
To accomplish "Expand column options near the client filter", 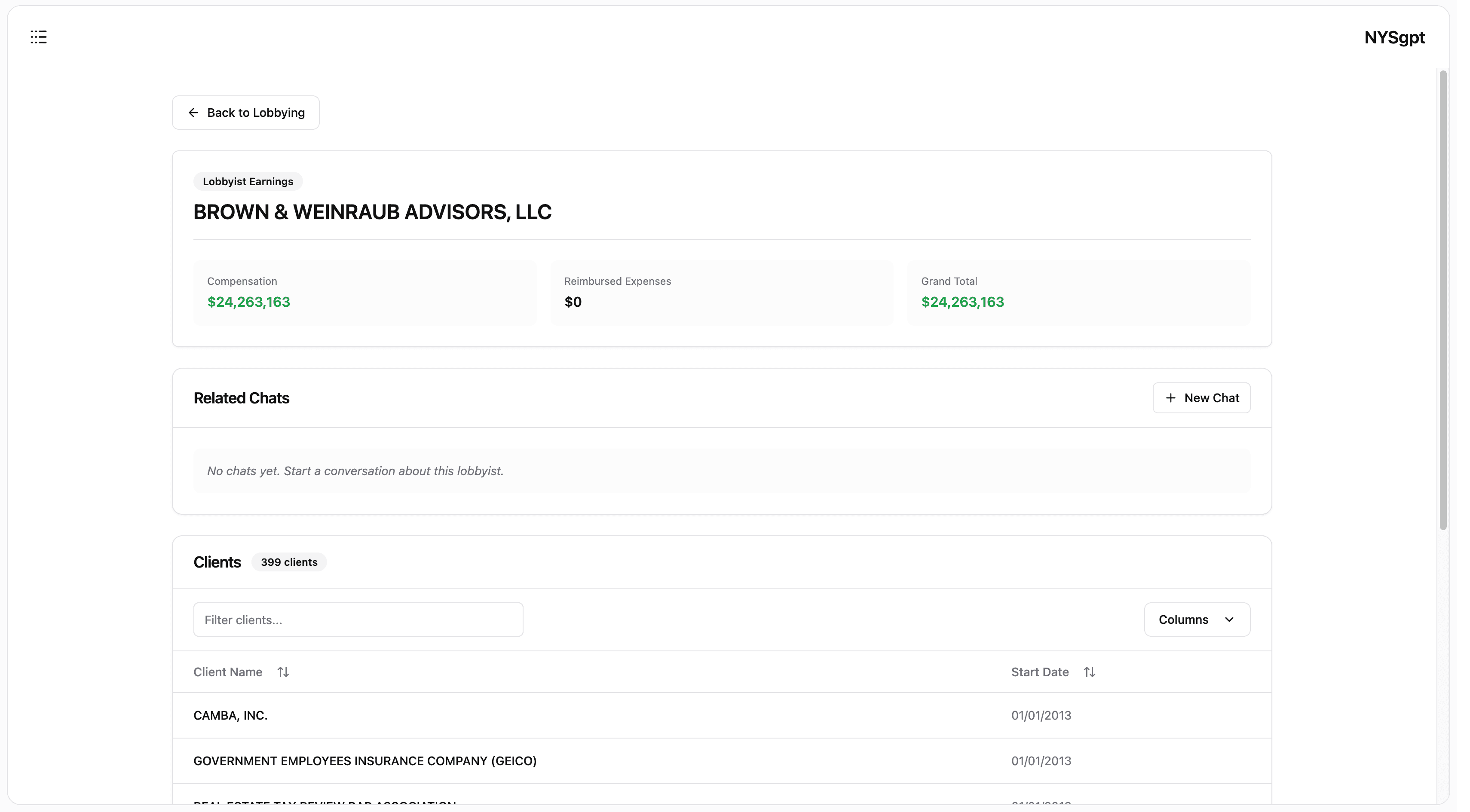I will click(1197, 619).
